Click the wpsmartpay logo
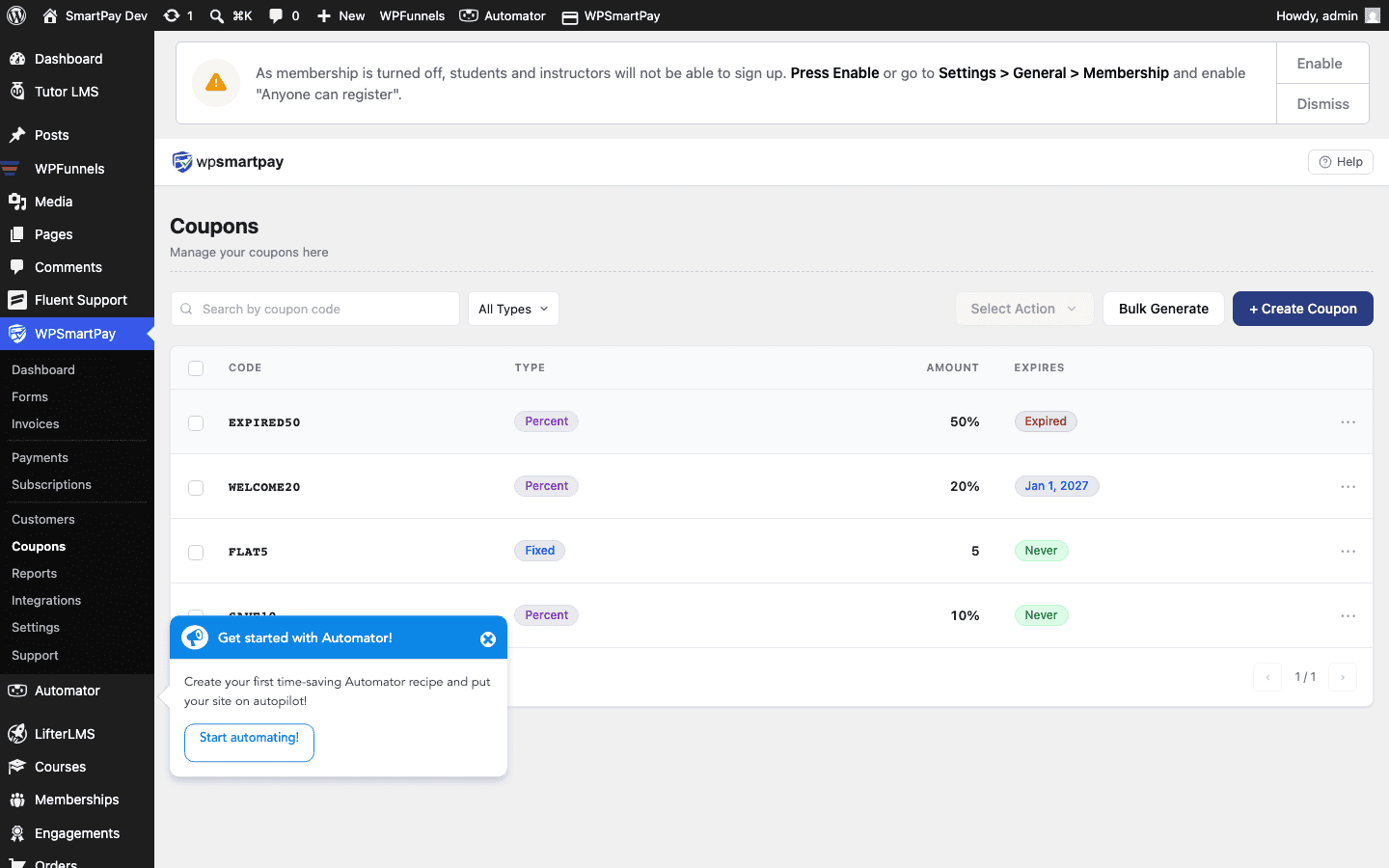Image resolution: width=1389 pixels, height=868 pixels. click(x=228, y=162)
